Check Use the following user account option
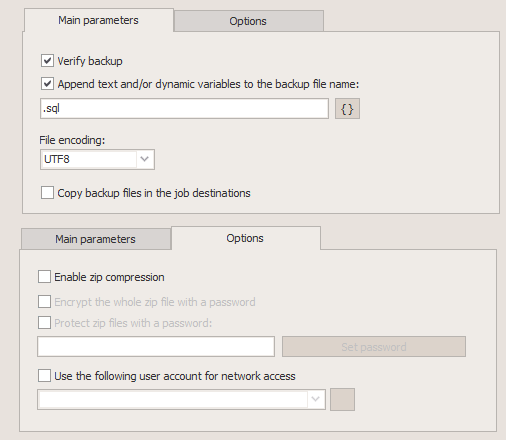Image resolution: width=506 pixels, height=442 pixels. (44, 375)
